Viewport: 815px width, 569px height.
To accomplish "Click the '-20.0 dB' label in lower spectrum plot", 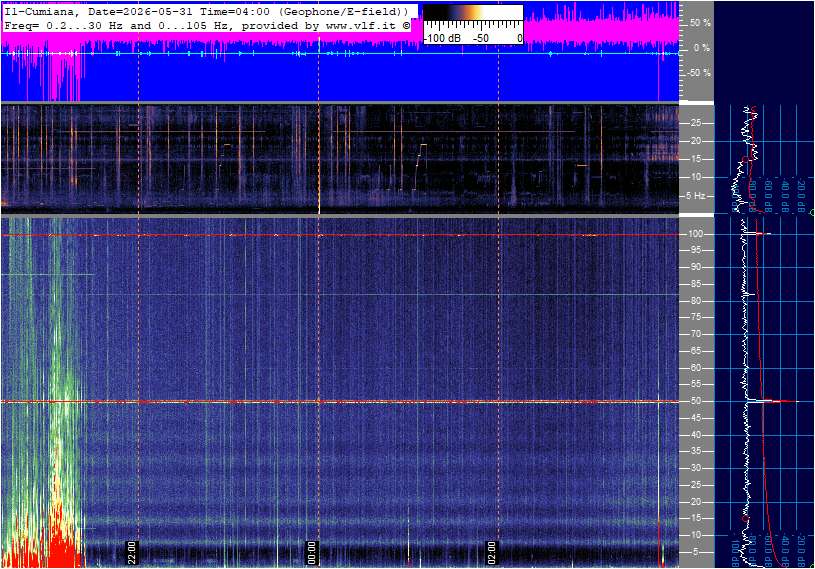I will (x=801, y=550).
